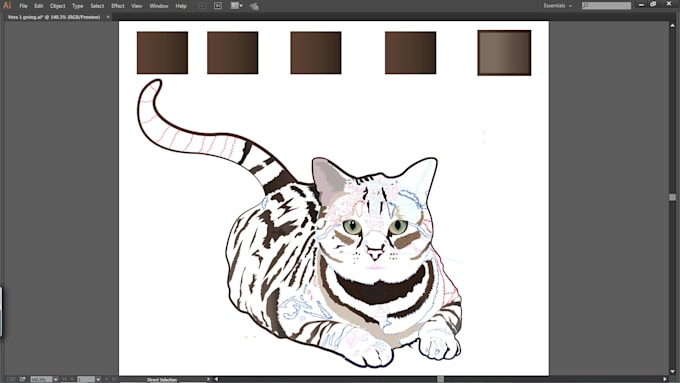
Task: Click the vertical scrollbar down arrow
Action: click(x=673, y=372)
